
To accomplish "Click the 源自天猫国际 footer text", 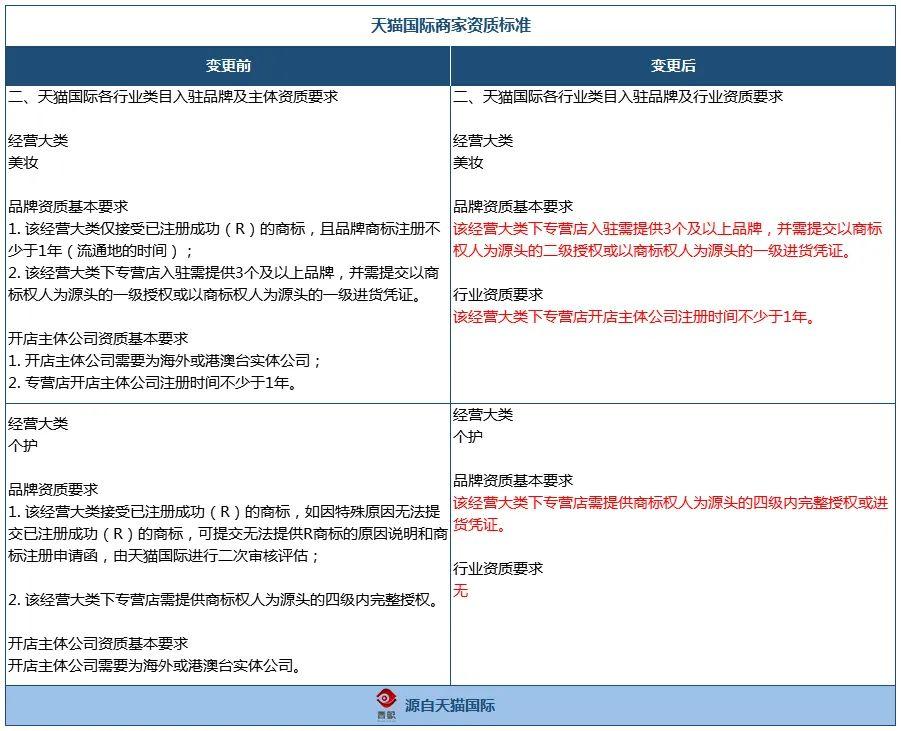I will tap(449, 706).
